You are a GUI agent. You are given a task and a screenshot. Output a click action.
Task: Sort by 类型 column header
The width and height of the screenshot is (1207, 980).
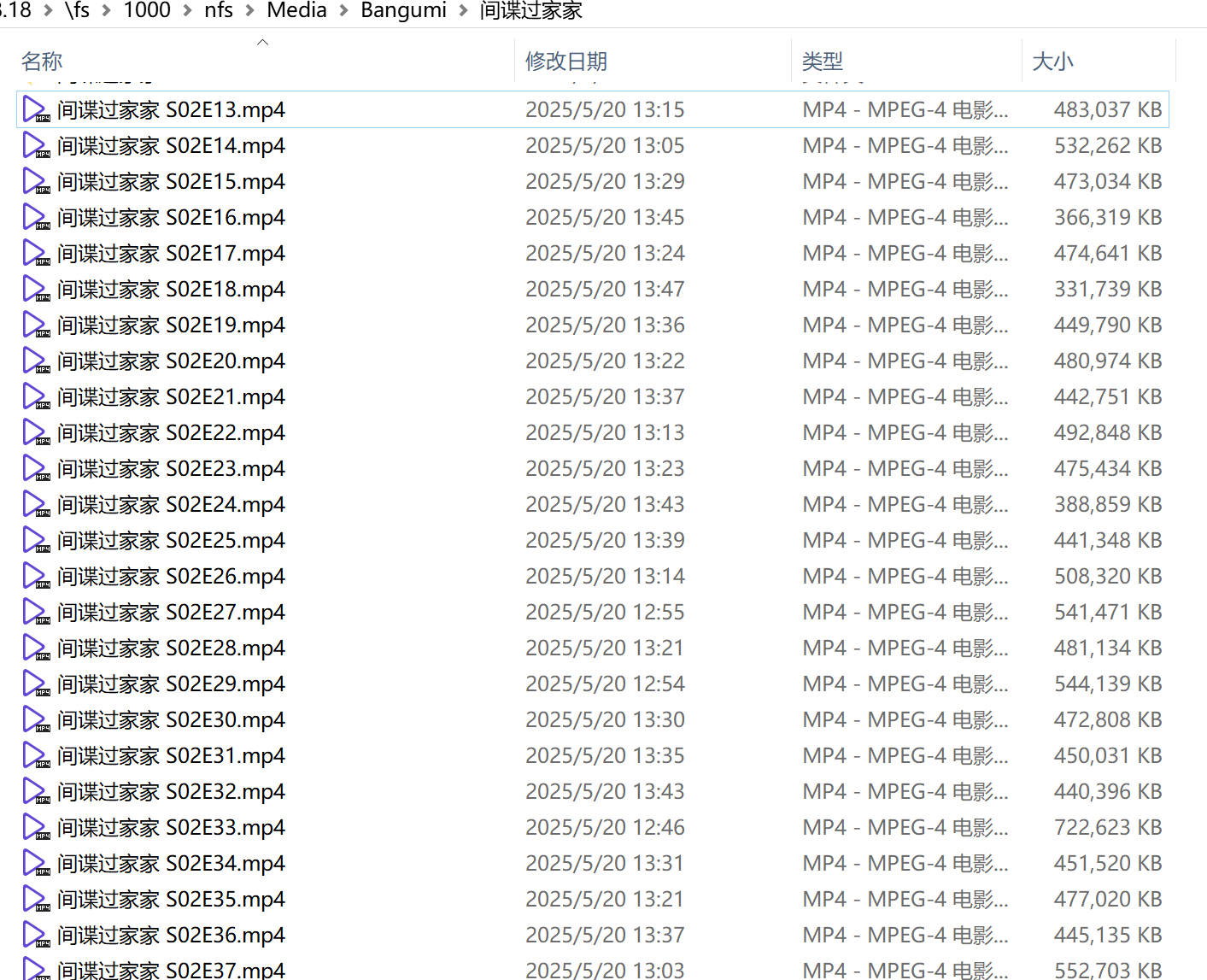click(x=907, y=61)
